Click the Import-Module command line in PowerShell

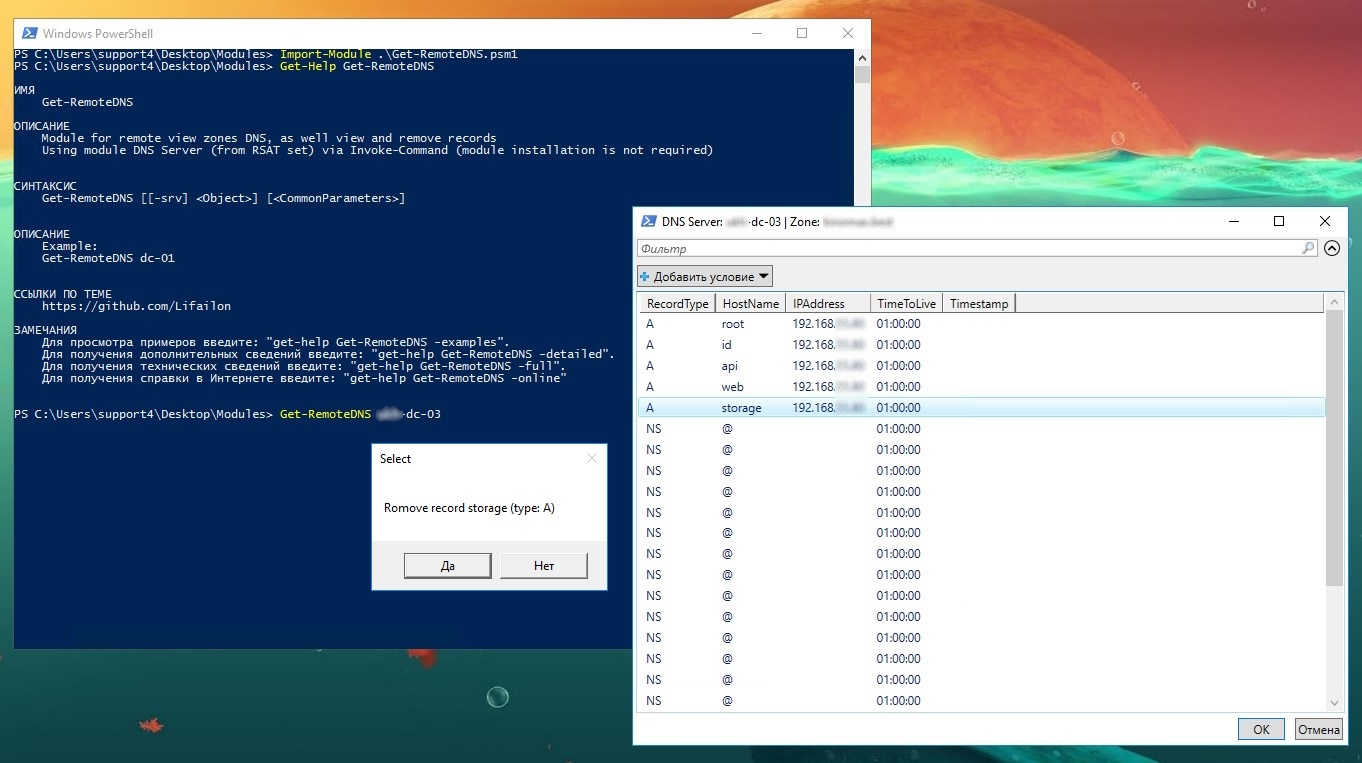pos(399,54)
